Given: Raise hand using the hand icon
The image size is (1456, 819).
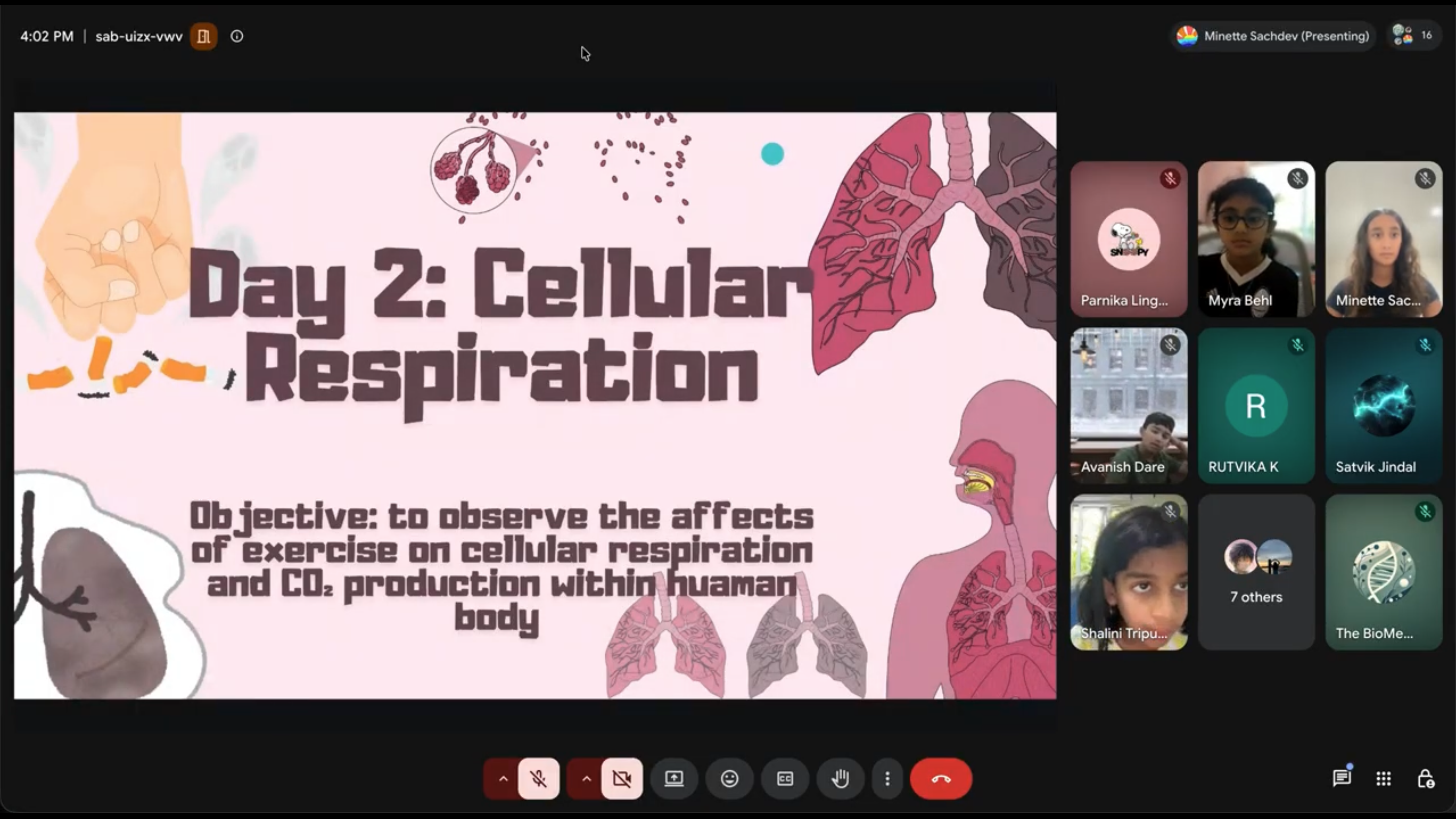Looking at the screenshot, I should 841,778.
